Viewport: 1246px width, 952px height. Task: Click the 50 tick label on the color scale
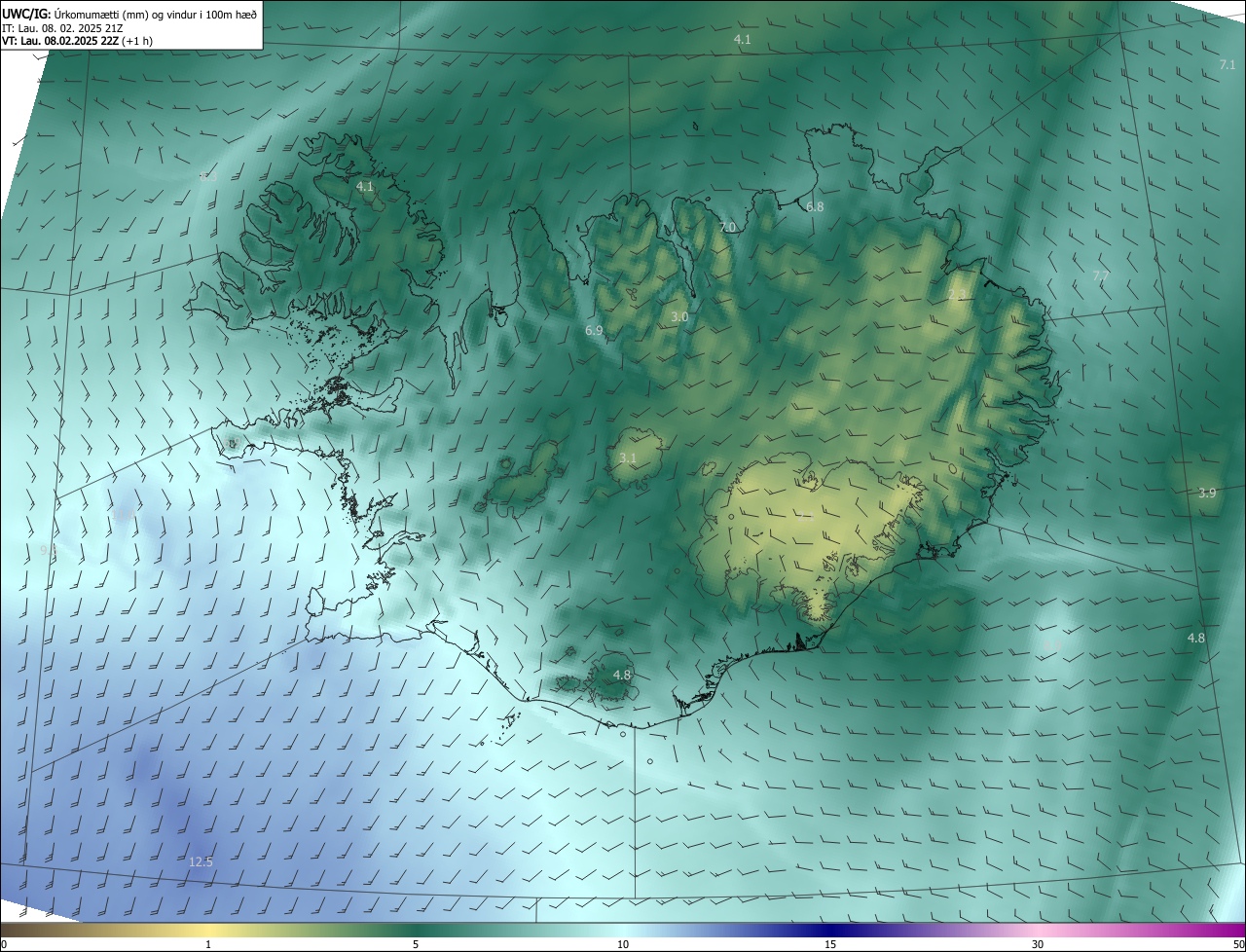tap(1237, 944)
